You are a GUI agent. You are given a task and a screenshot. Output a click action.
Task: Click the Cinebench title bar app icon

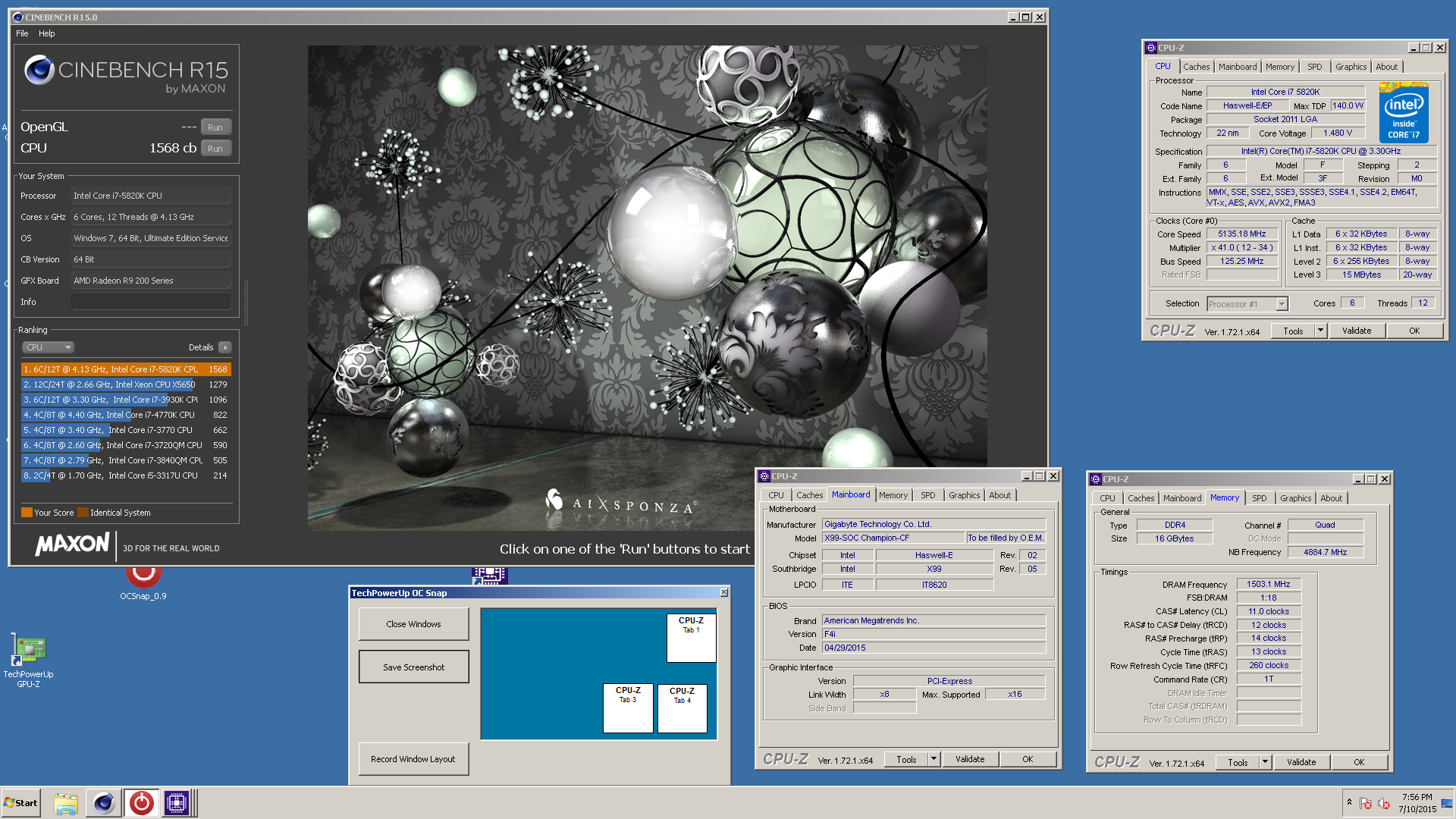click(17, 17)
